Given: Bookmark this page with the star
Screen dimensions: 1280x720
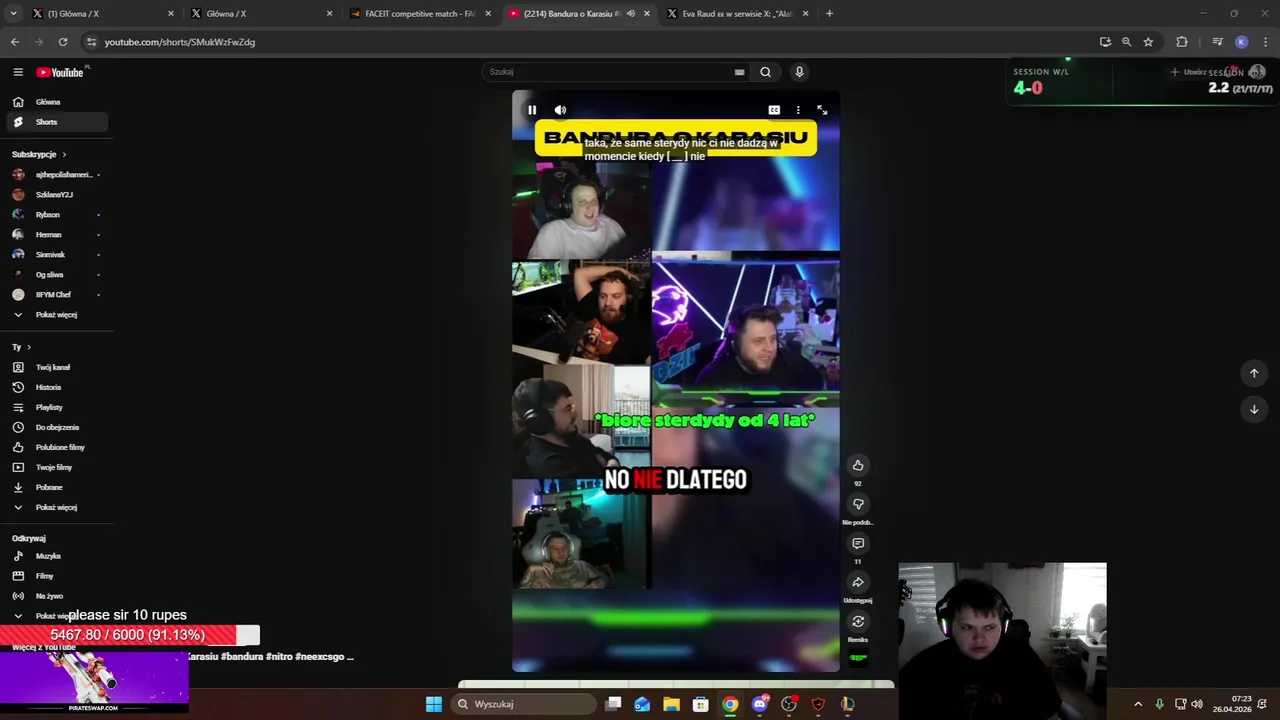Looking at the screenshot, I should pos(1148,42).
